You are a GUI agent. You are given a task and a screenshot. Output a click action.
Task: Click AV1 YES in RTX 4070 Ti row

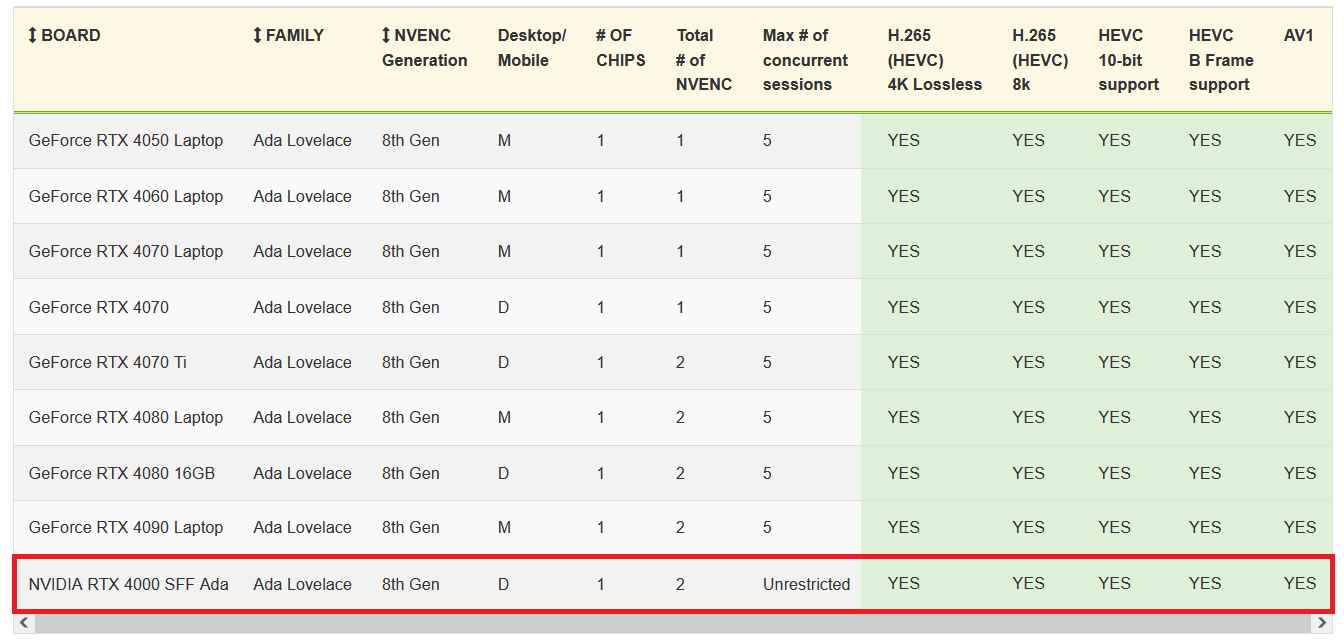tap(1300, 363)
